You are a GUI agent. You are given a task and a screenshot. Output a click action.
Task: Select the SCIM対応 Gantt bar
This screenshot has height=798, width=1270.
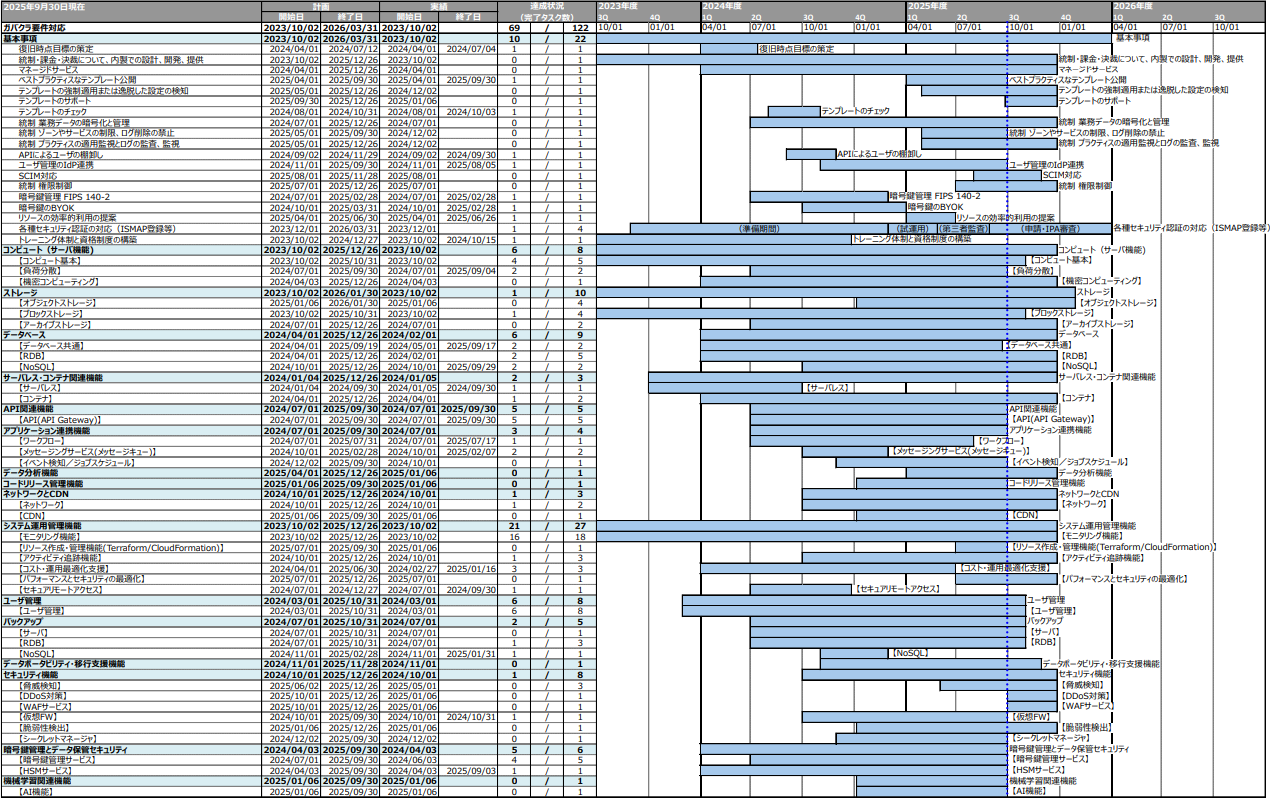[1007, 175]
